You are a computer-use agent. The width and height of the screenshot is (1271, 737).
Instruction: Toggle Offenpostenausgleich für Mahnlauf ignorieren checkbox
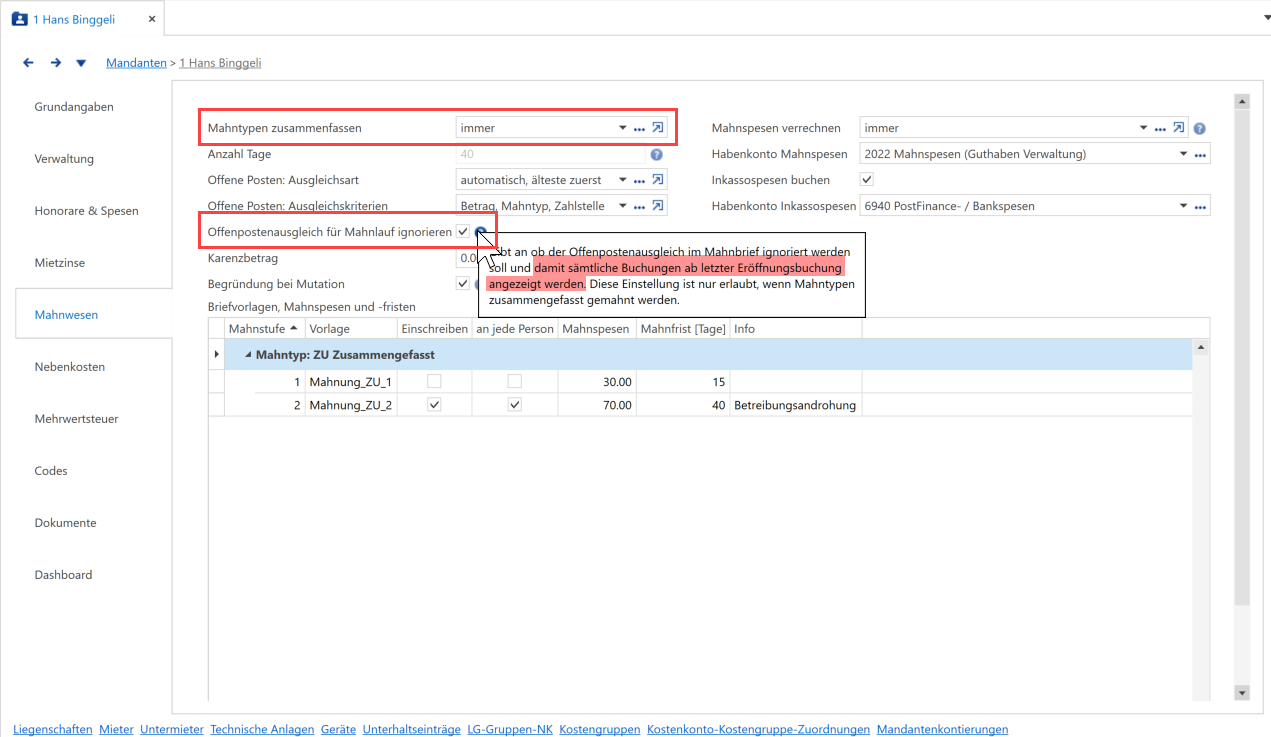point(463,232)
